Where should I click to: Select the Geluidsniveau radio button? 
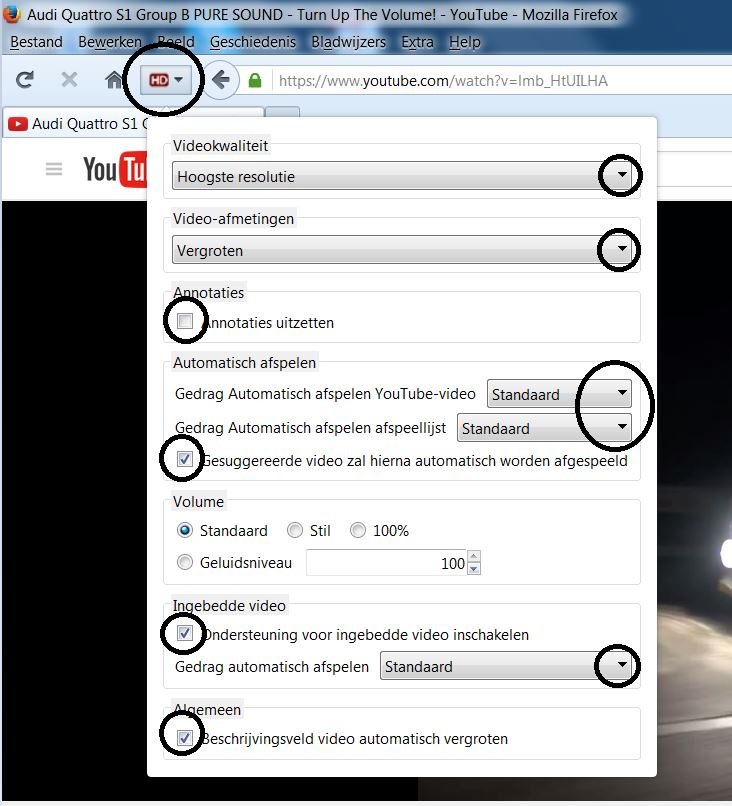point(185,562)
